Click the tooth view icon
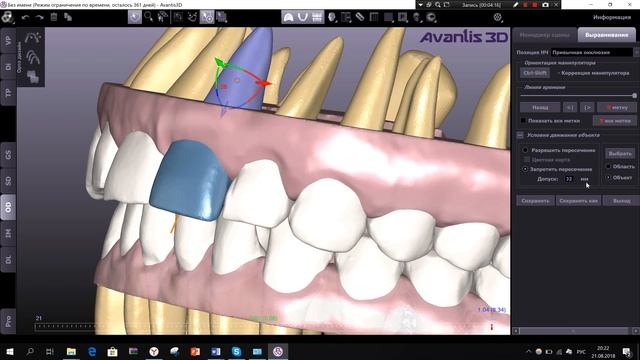This screenshot has height=360, width=640. (332, 17)
